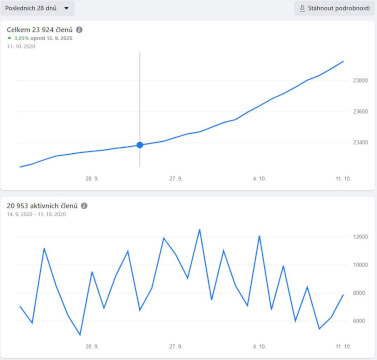
Task: Click the 4. 10. label on the active members chart
Action: coord(259,347)
